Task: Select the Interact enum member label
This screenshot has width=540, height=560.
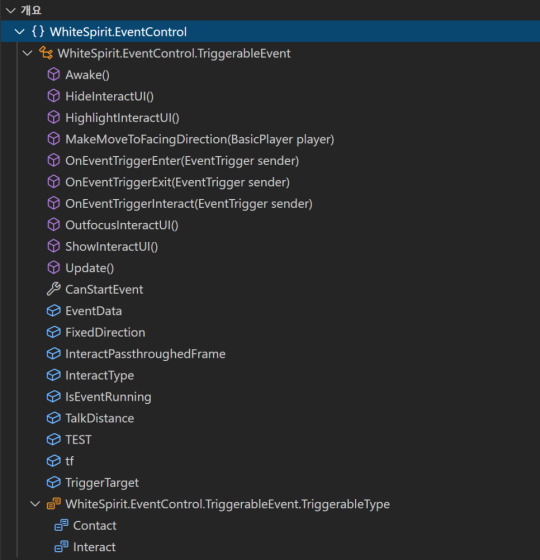Action: 94,547
